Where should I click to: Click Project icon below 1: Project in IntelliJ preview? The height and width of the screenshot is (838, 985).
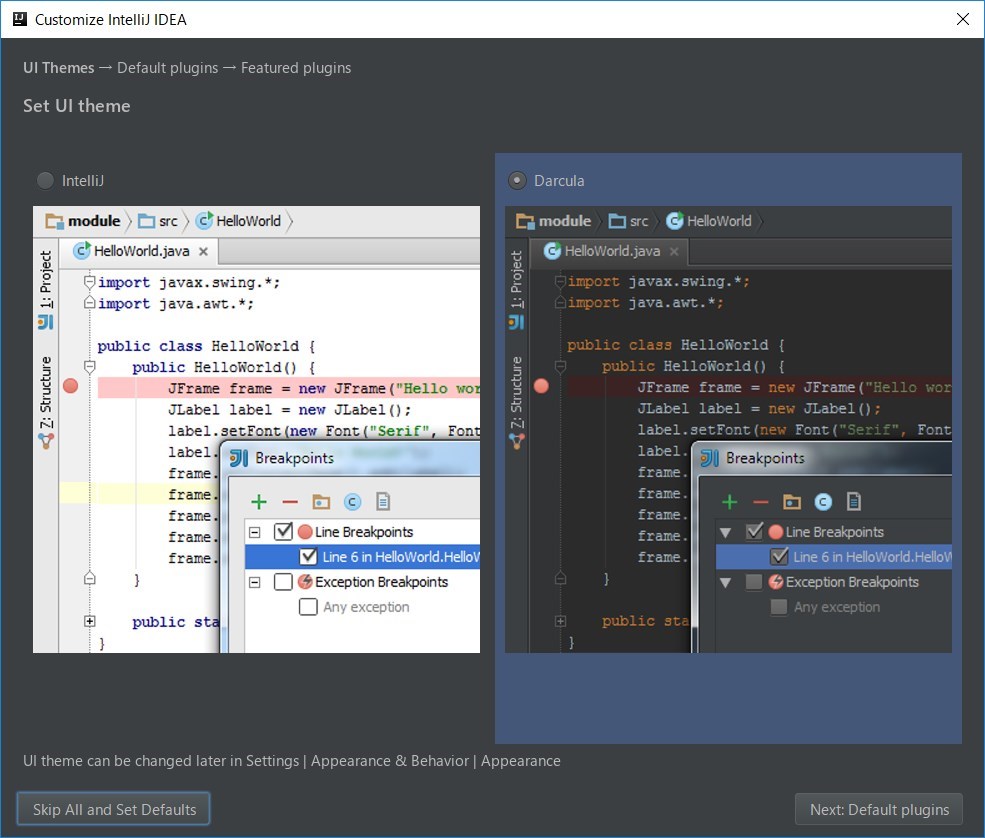(x=46, y=322)
